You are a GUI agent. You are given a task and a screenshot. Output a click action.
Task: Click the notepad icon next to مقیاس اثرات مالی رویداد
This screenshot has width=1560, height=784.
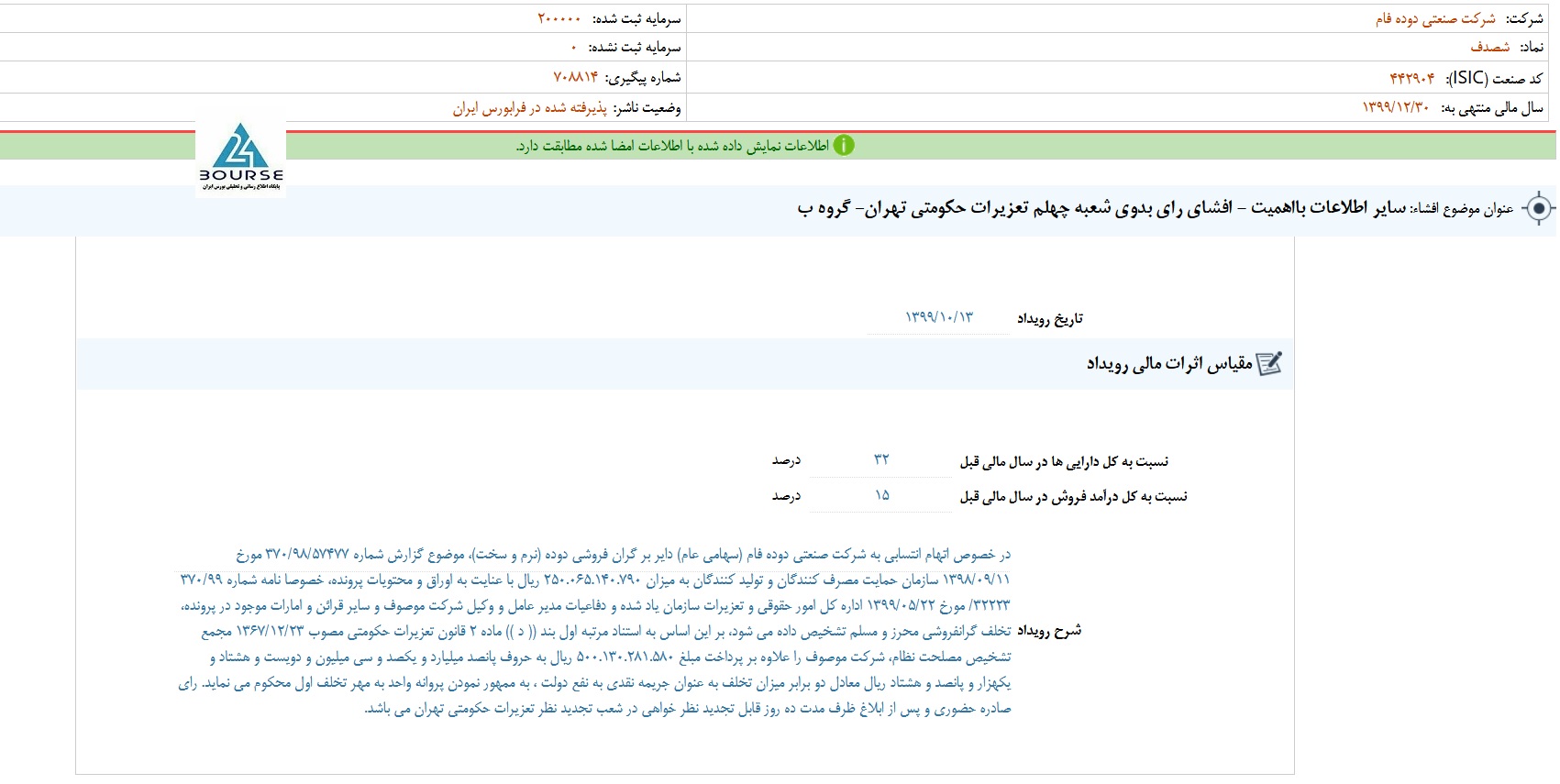1269,364
